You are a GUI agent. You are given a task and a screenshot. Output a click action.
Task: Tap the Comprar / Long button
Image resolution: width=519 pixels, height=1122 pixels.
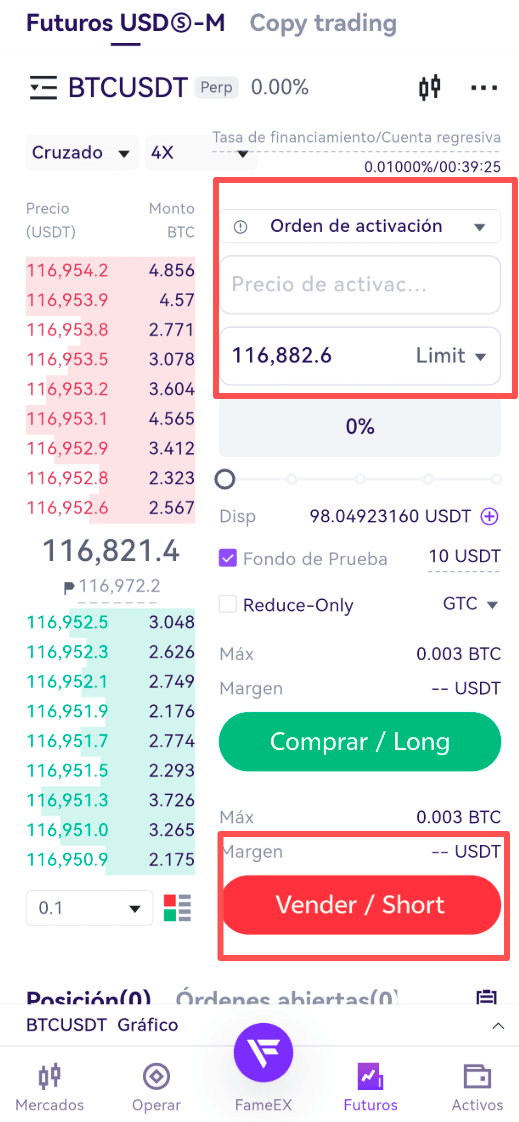click(x=360, y=742)
